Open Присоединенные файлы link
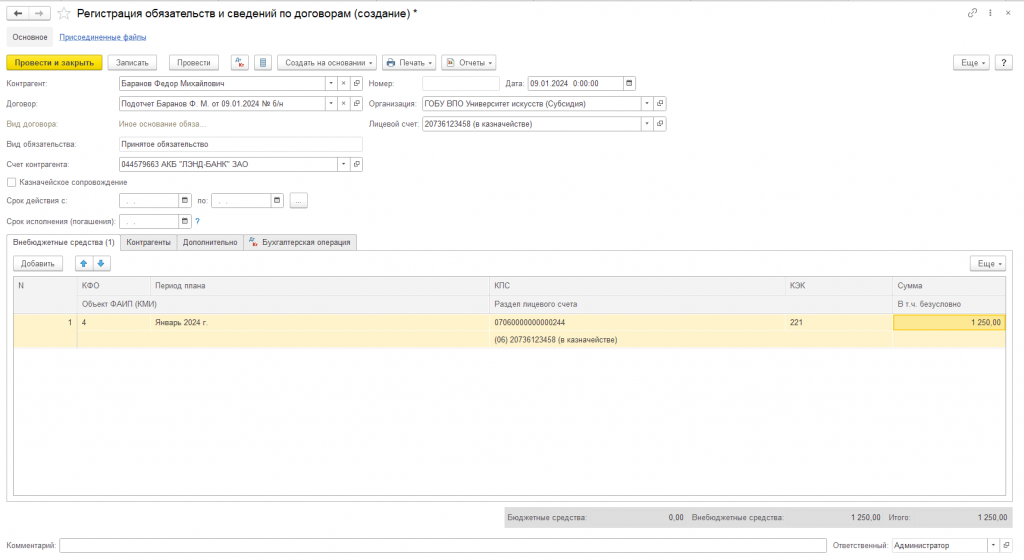1024x560 pixels. click(103, 37)
